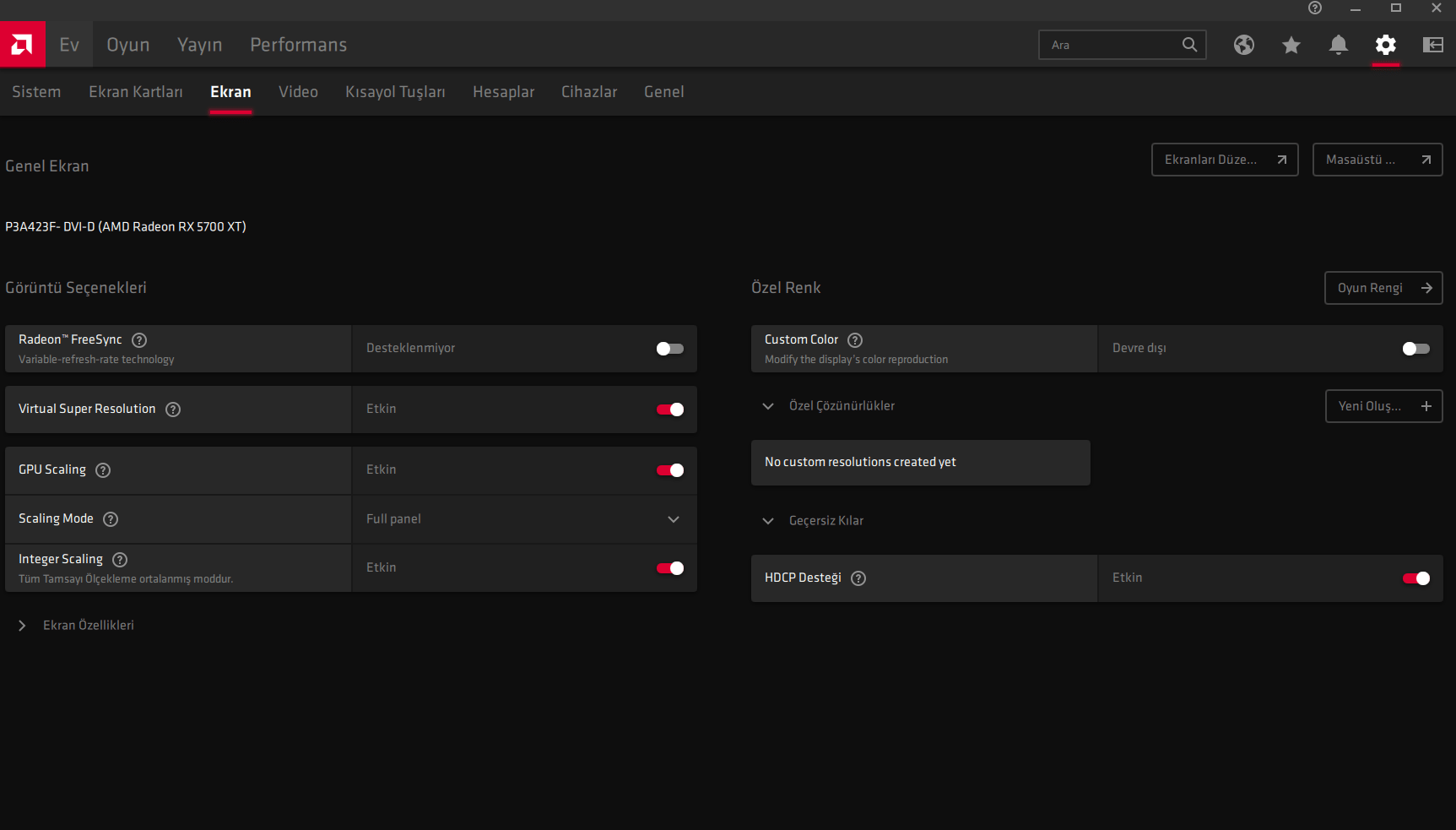Viewport: 1456px width, 830px height.
Task: Click the Ara search field
Action: pos(1110,45)
